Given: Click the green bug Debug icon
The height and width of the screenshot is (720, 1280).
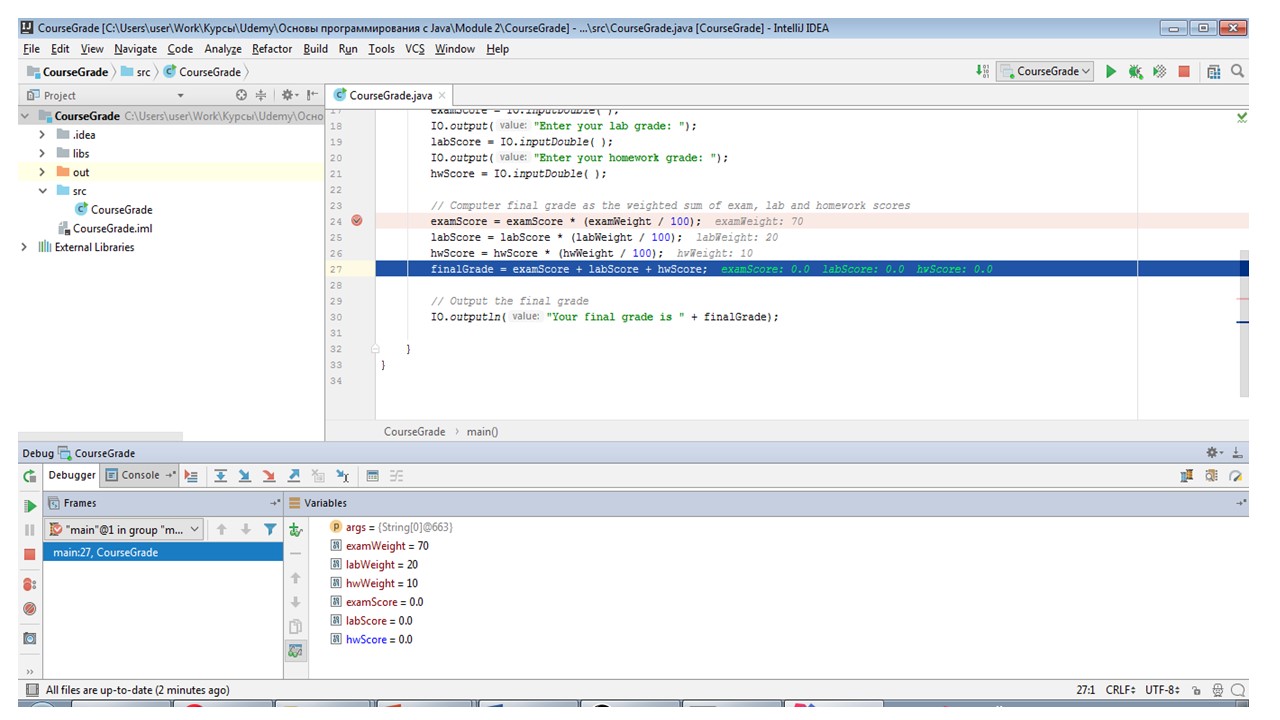Looking at the screenshot, I should point(1135,72).
